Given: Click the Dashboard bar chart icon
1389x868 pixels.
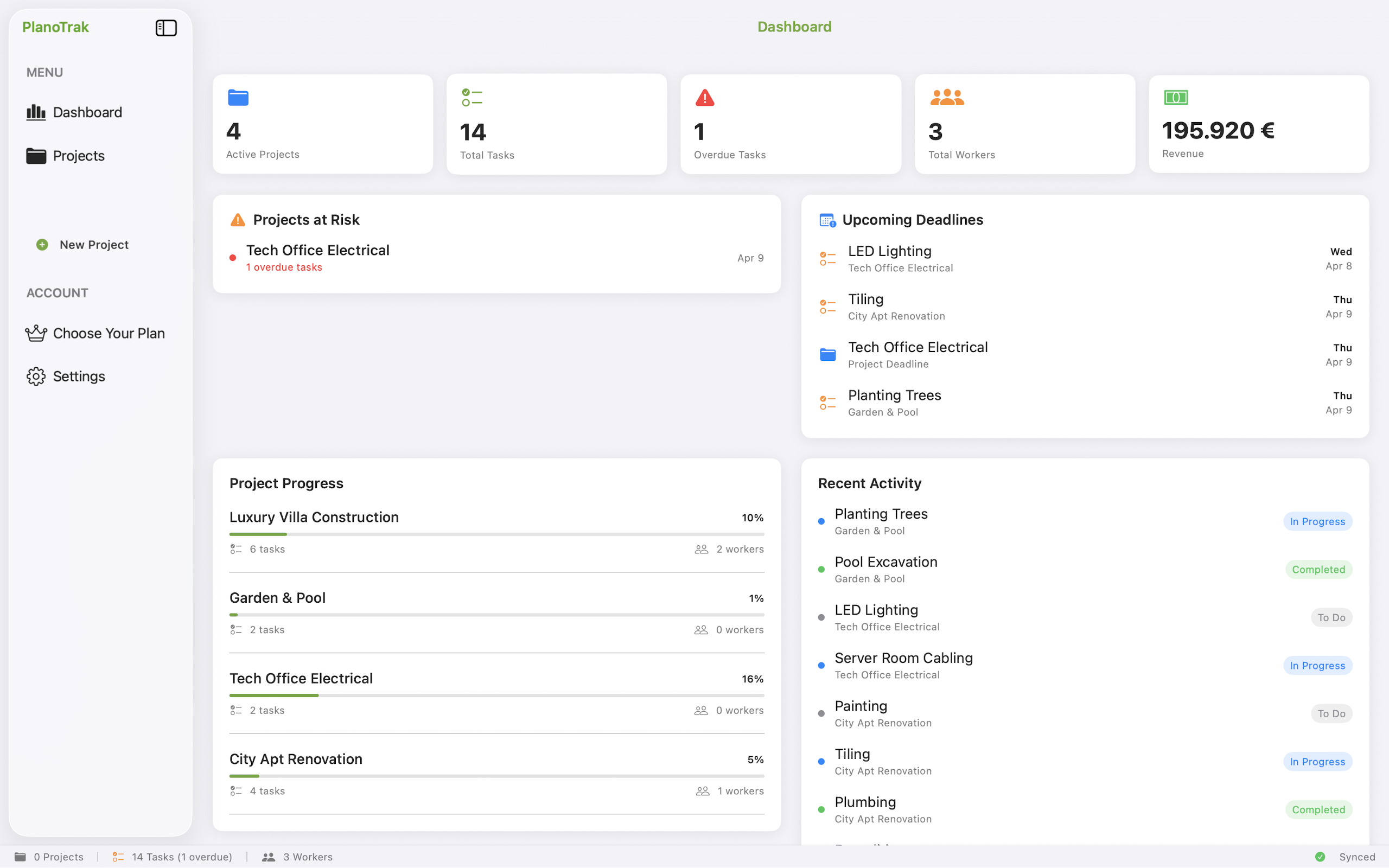Looking at the screenshot, I should pos(36,112).
